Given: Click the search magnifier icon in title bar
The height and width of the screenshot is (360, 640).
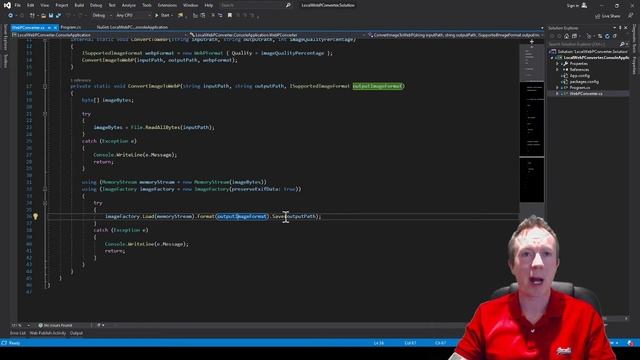Looking at the screenshot, I should tap(288, 5).
